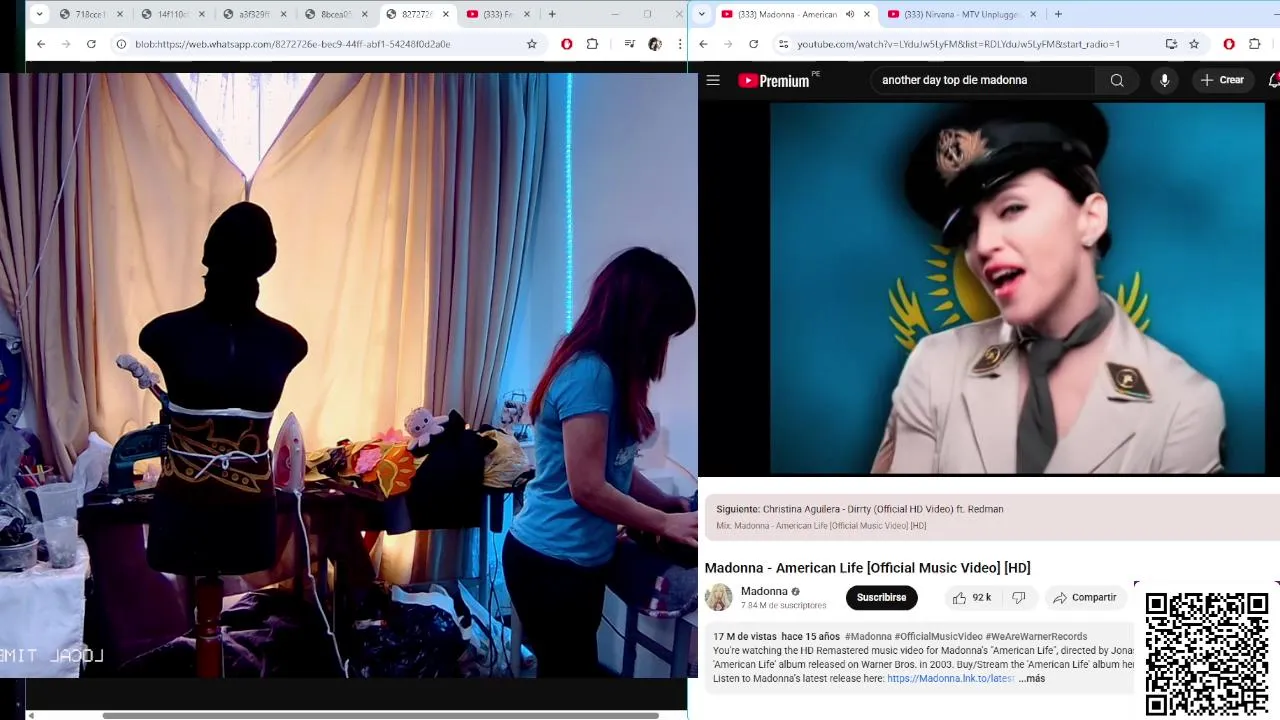1280x720 pixels.
Task: Open YouTube notifications bell
Action: (1273, 80)
